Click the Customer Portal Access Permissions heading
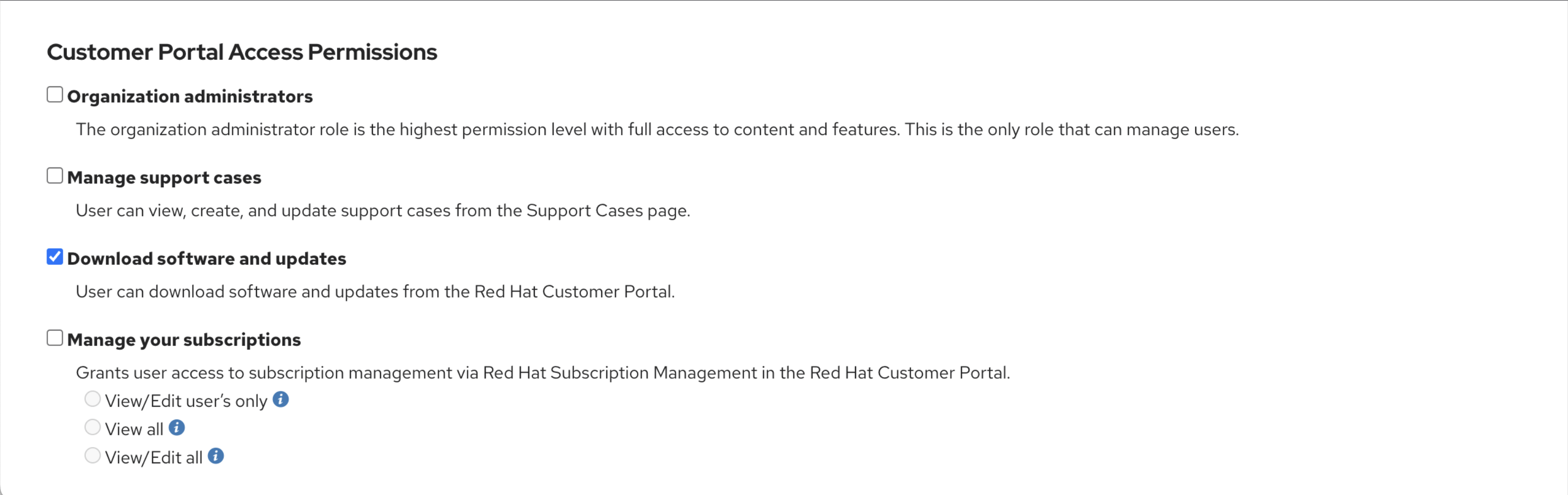This screenshot has height=495, width=1568. [x=242, y=52]
